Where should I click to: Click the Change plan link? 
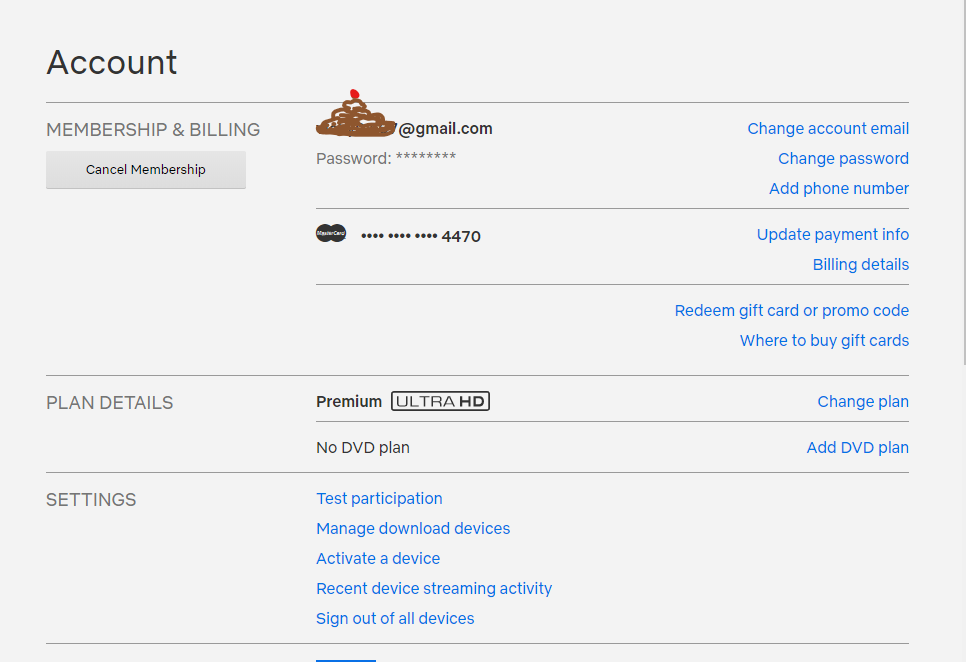(863, 402)
